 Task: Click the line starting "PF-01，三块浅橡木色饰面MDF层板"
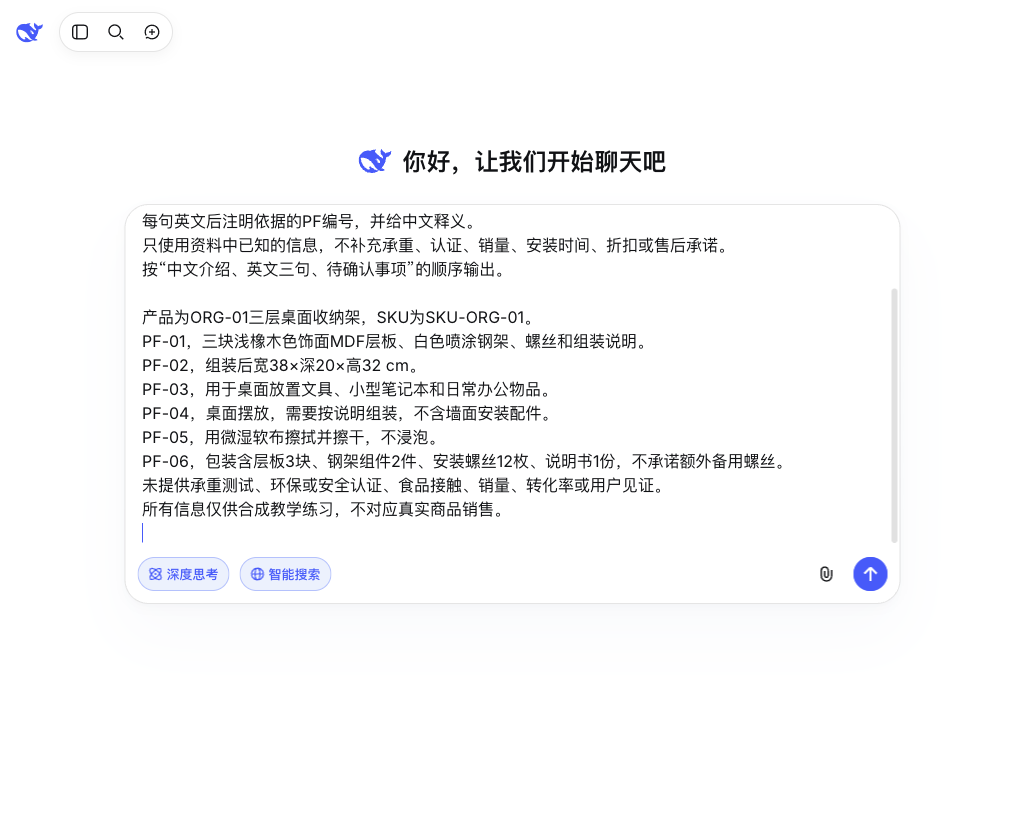(x=396, y=341)
